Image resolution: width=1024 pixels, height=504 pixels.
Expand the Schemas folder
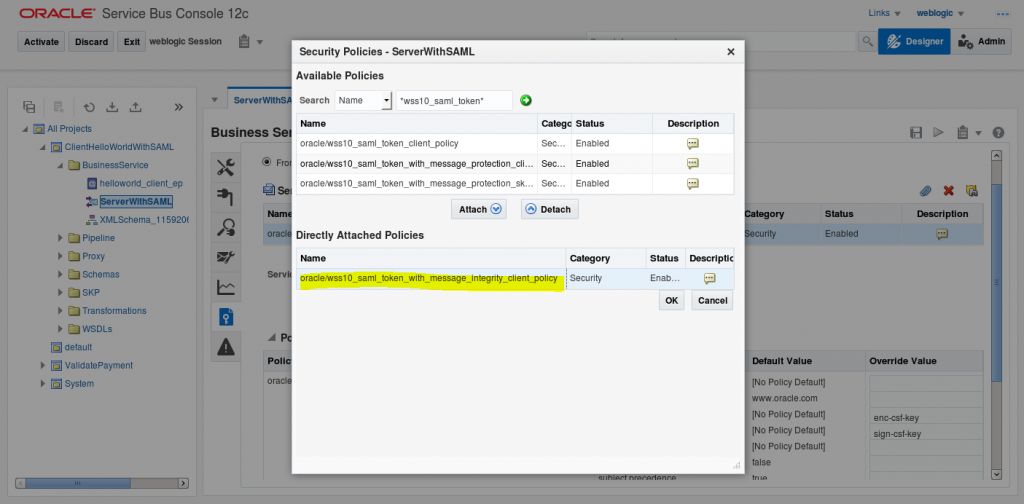pyautogui.click(x=60, y=275)
